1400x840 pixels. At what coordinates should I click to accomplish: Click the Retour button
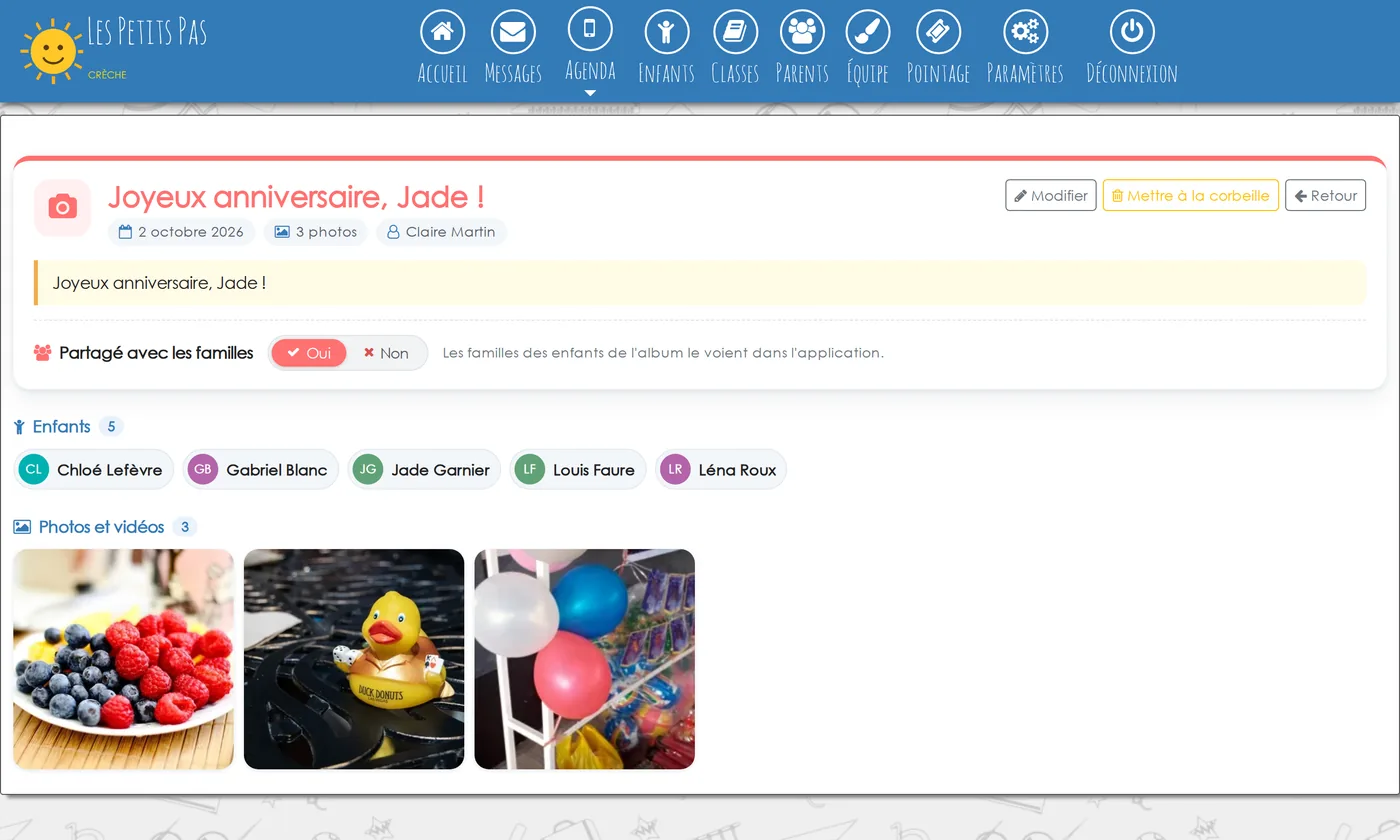[x=1326, y=195]
